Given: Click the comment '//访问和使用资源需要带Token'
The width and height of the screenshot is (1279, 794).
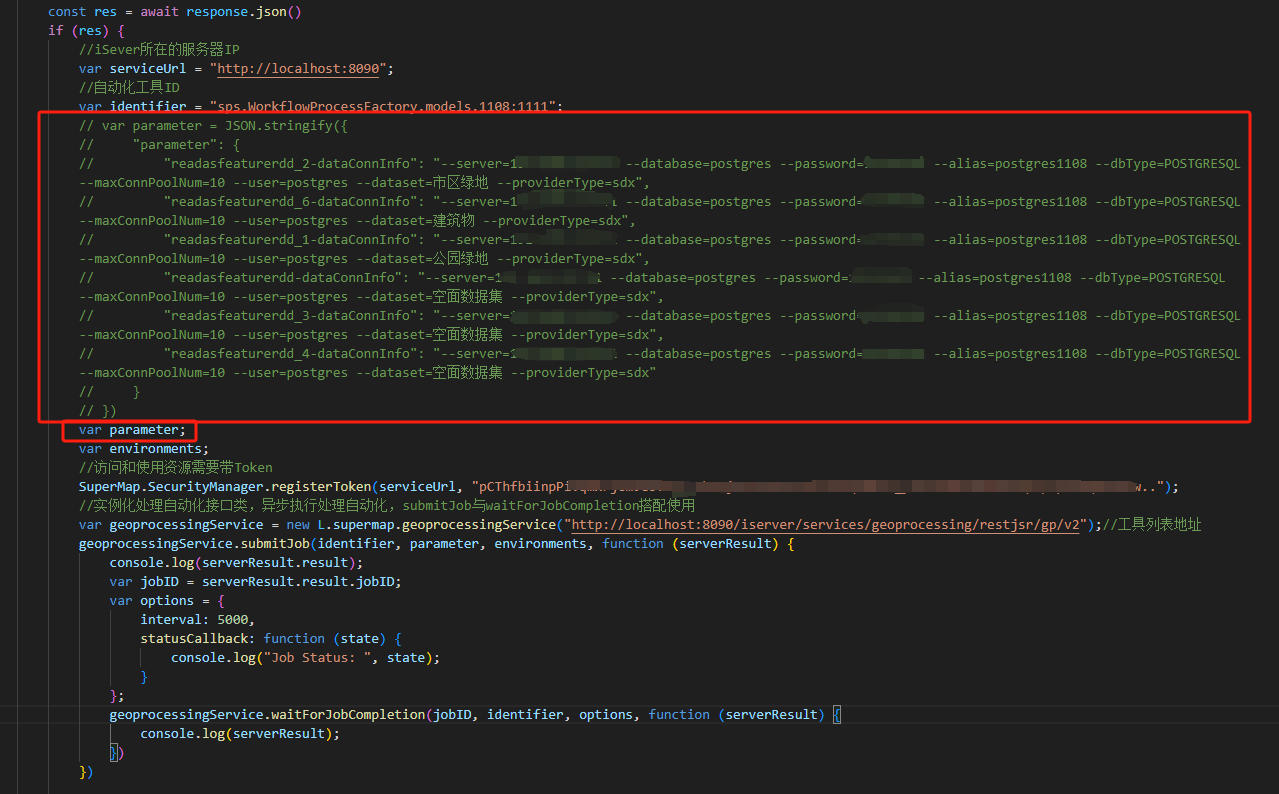Looking at the screenshot, I should [175, 468].
